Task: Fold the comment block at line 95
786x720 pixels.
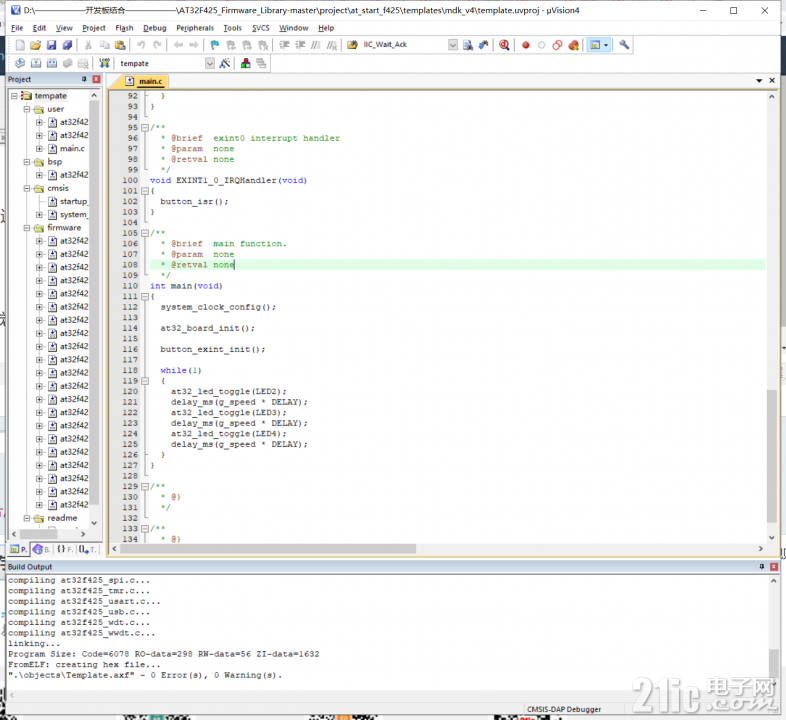Action: click(x=145, y=127)
